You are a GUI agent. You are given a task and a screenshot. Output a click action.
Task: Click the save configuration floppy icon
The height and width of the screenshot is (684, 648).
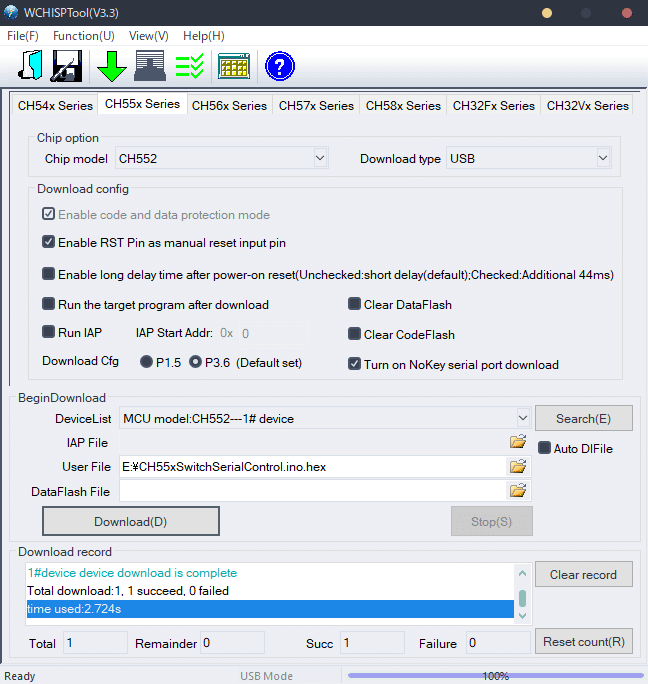click(67, 66)
